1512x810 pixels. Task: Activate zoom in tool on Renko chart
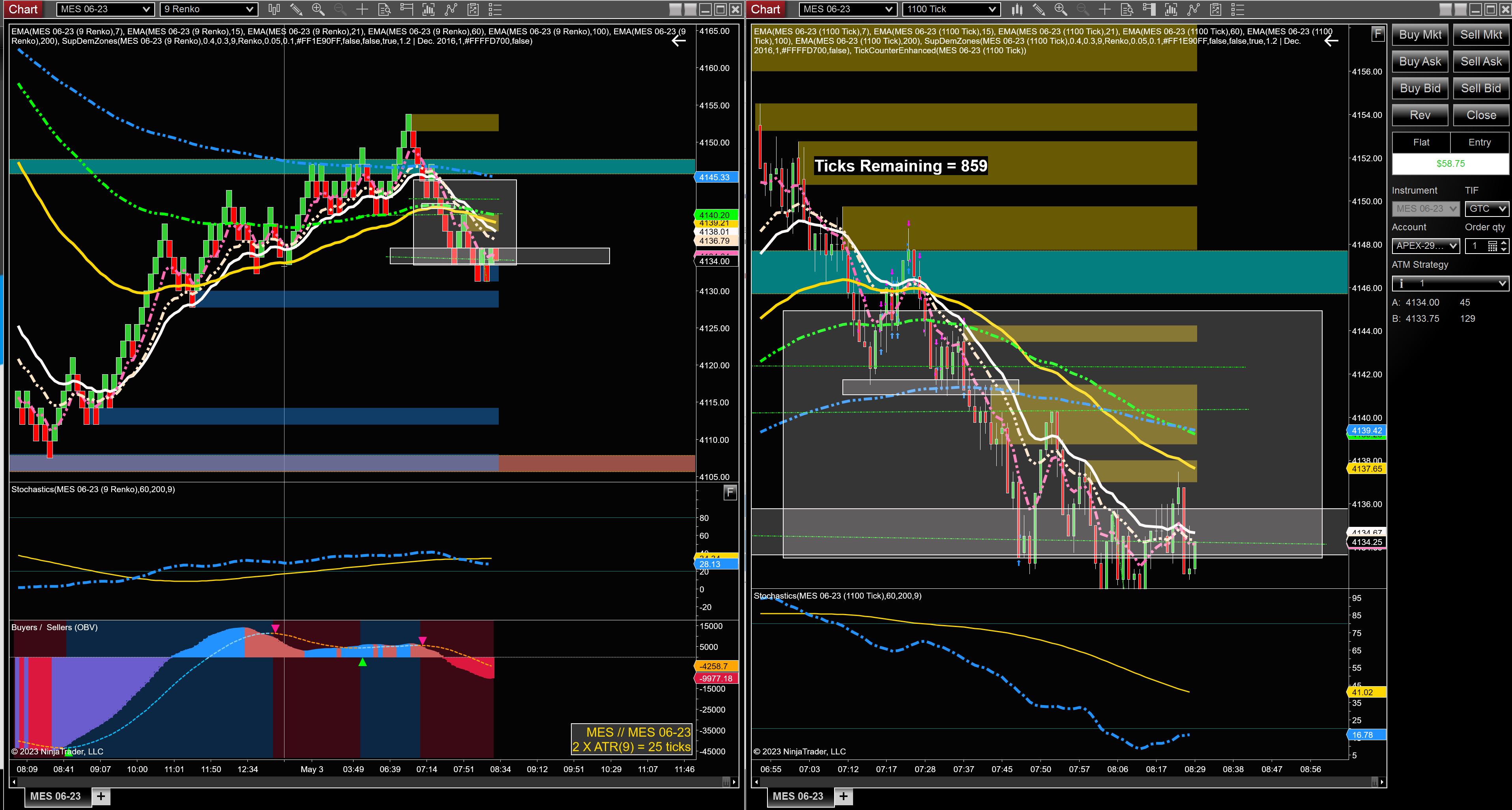point(318,9)
